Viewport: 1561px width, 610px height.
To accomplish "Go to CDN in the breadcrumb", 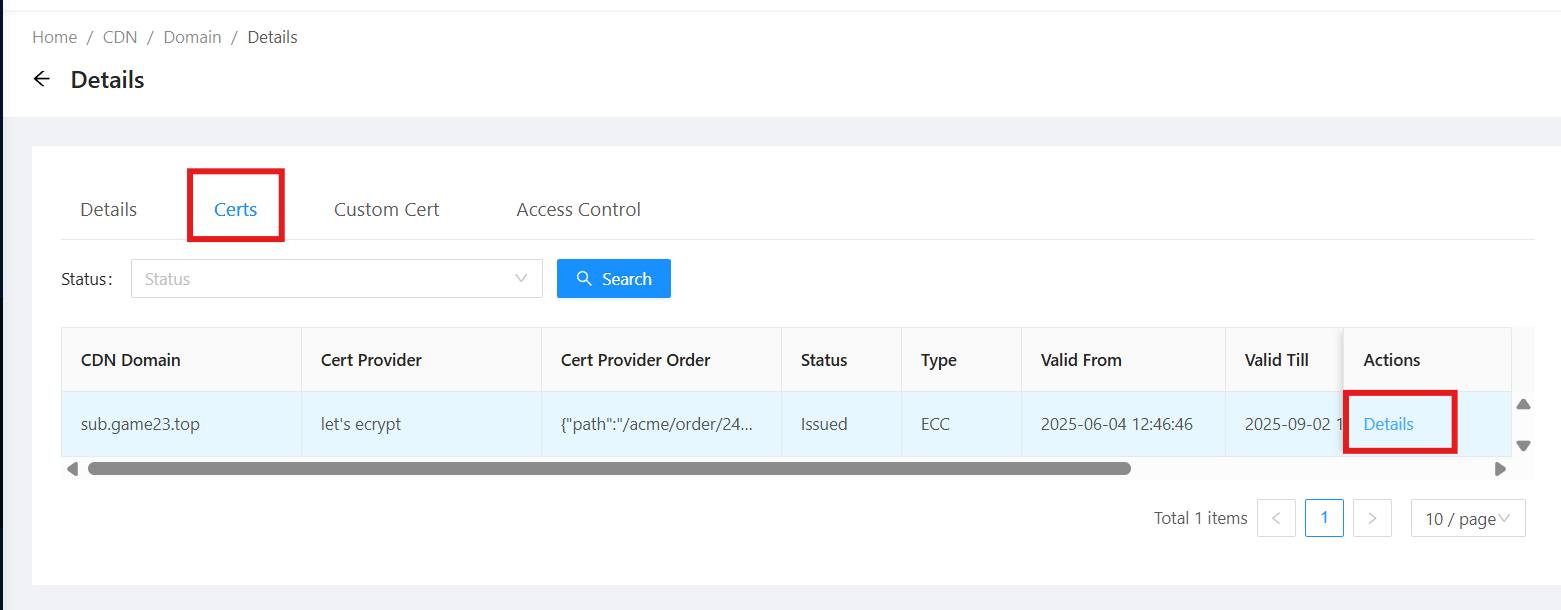I will click(x=119, y=37).
